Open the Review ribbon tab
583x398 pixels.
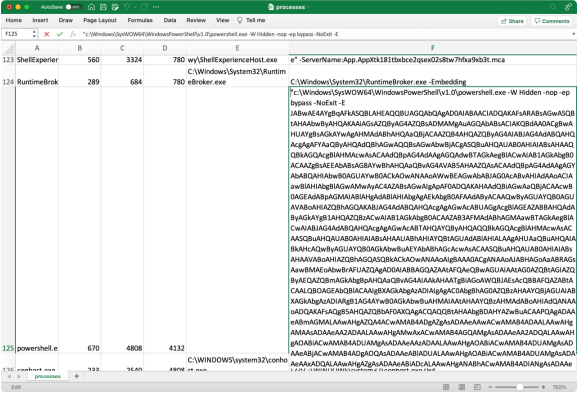196,20
